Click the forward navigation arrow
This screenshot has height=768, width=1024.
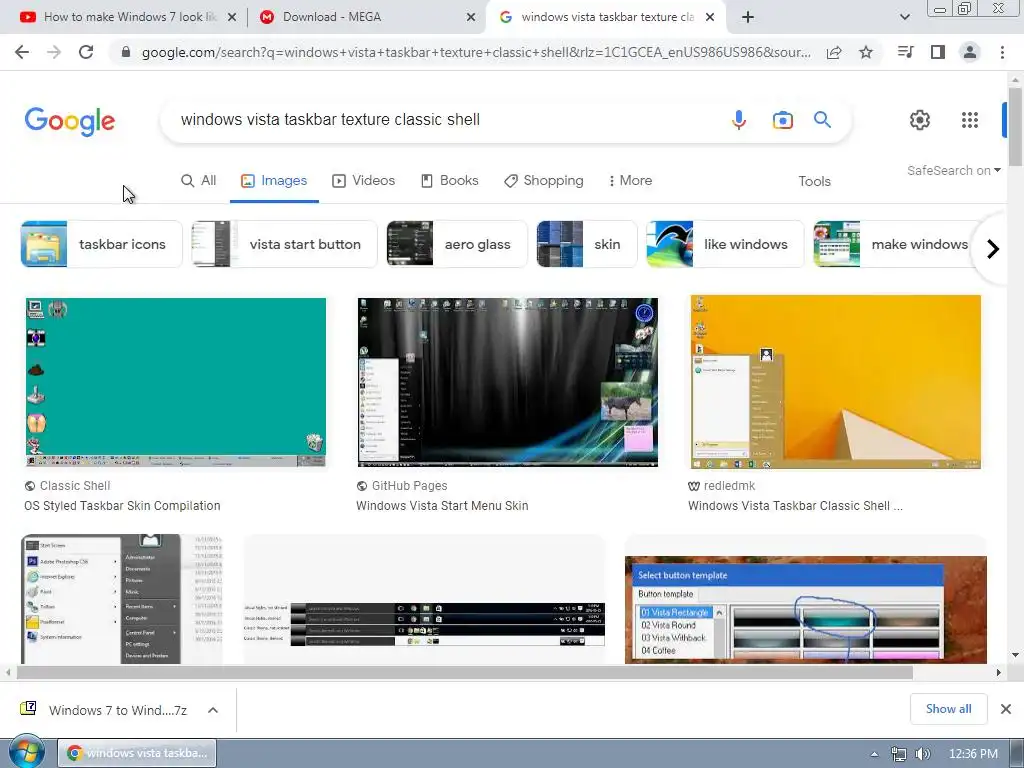(54, 52)
